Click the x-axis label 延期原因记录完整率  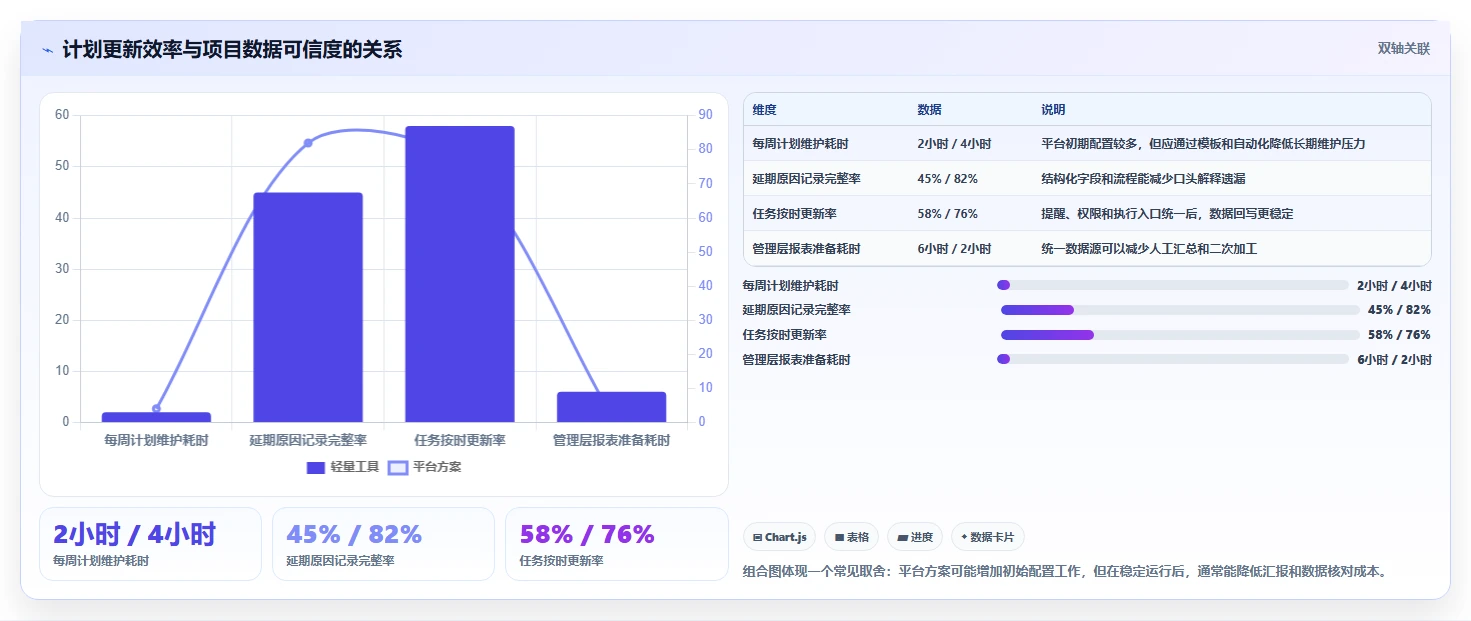point(308,440)
